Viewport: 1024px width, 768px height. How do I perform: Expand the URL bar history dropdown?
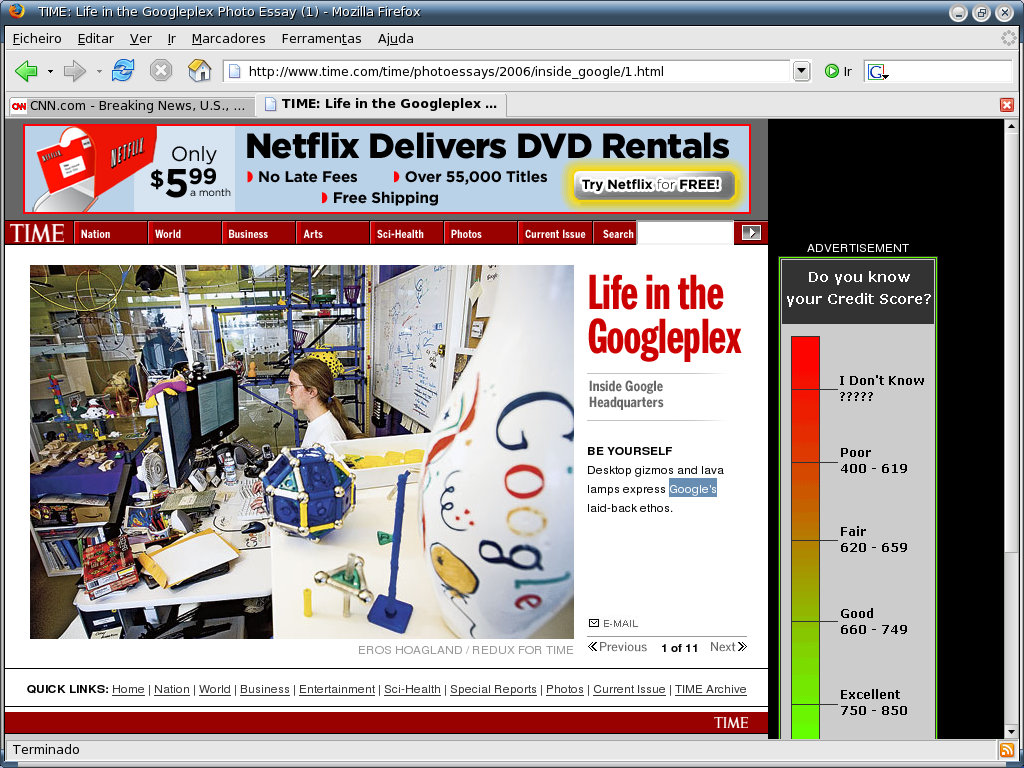click(x=801, y=71)
